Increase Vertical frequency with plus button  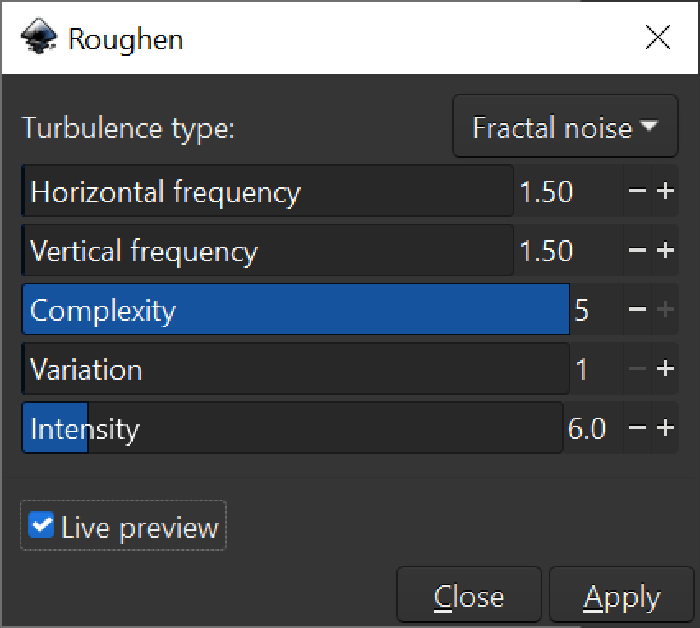pyautogui.click(x=666, y=250)
